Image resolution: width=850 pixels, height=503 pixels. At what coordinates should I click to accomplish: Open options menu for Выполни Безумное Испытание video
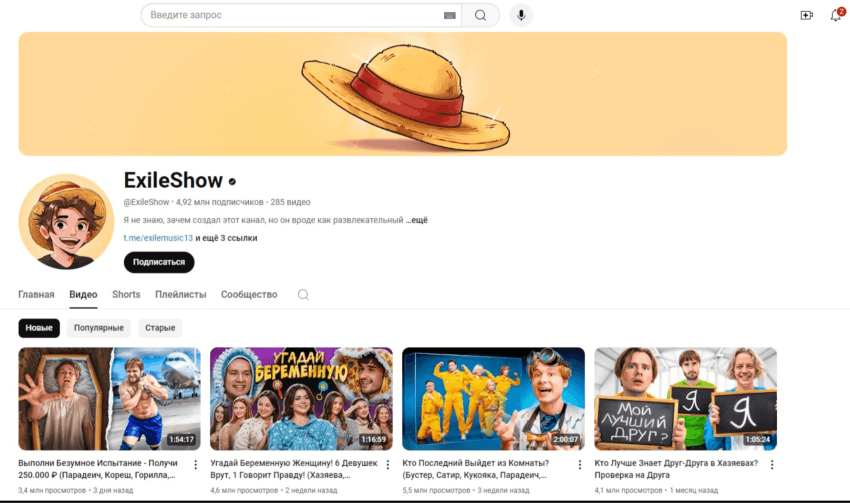click(x=196, y=465)
